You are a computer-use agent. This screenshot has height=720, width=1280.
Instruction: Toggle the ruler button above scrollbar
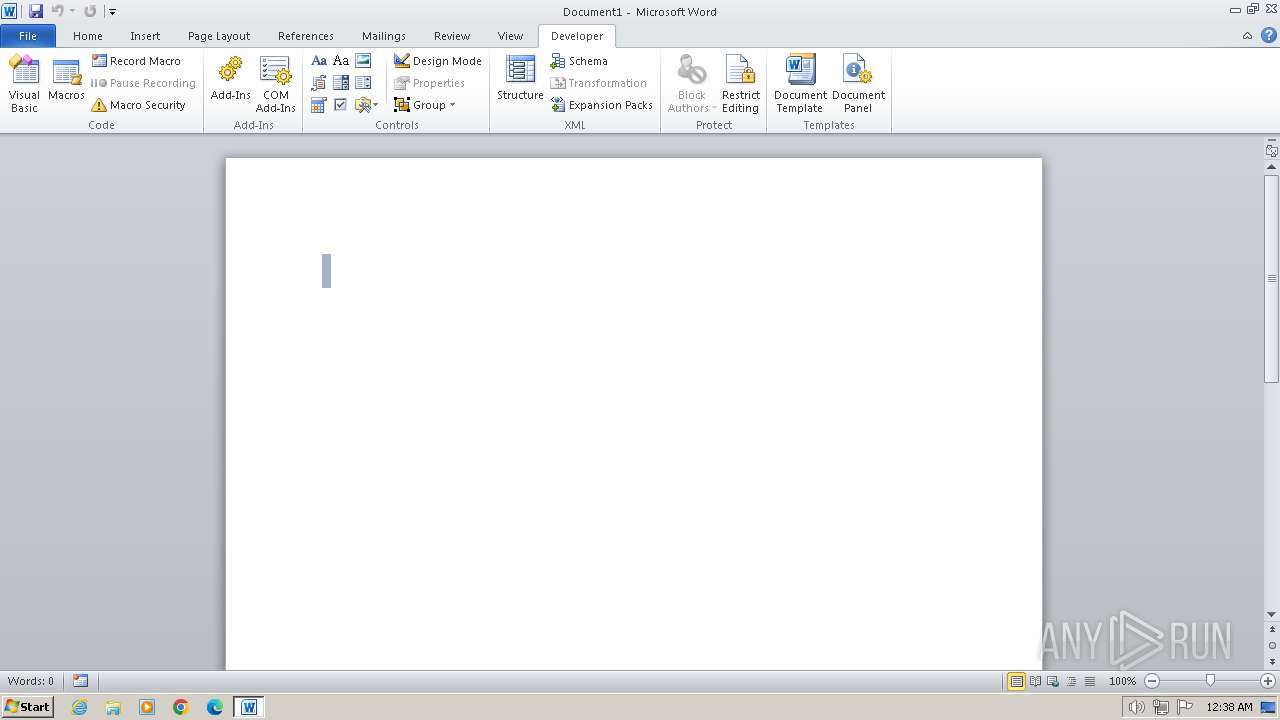pos(1271,151)
